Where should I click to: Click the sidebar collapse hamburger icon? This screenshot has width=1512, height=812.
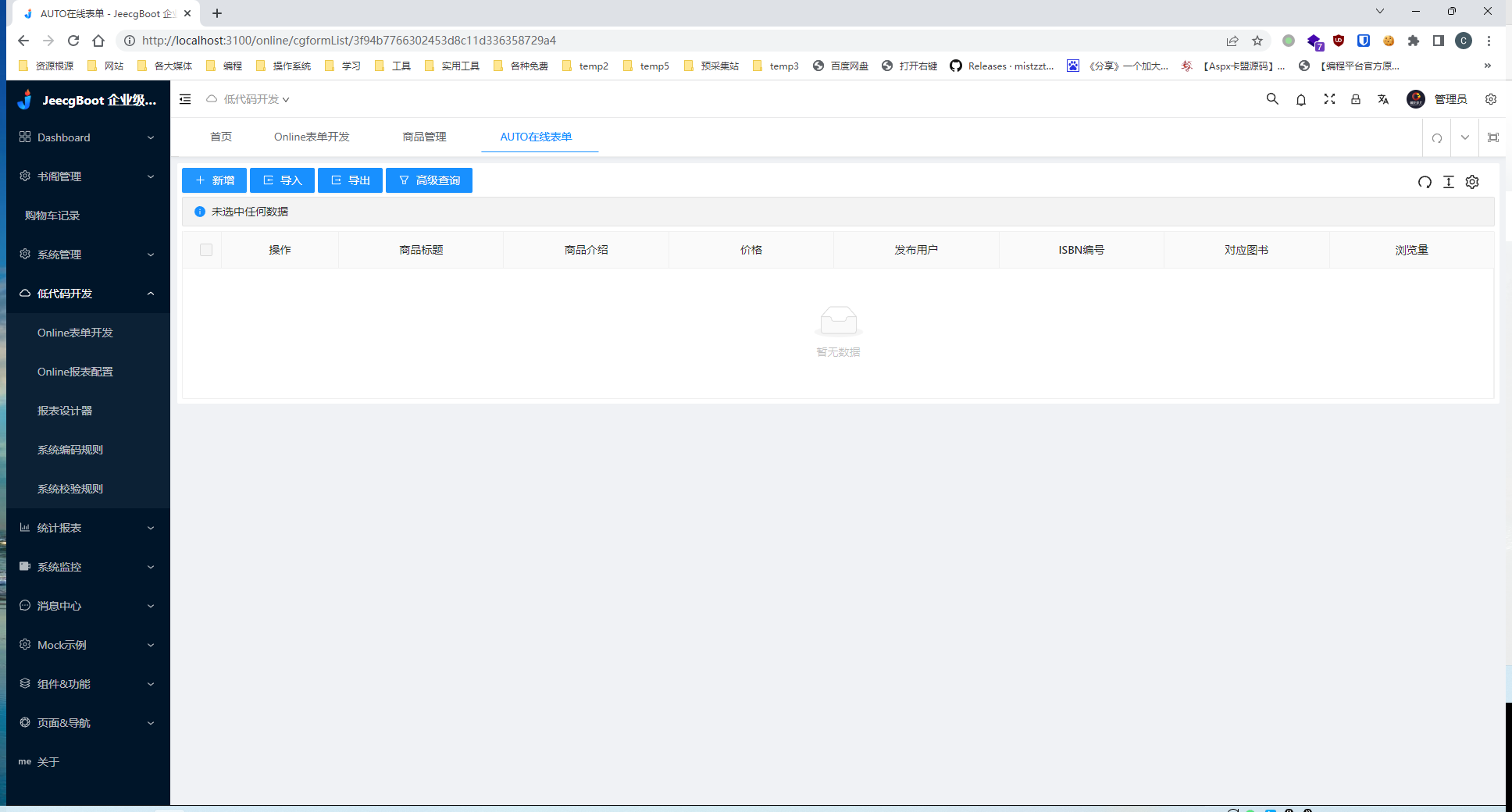pos(185,99)
